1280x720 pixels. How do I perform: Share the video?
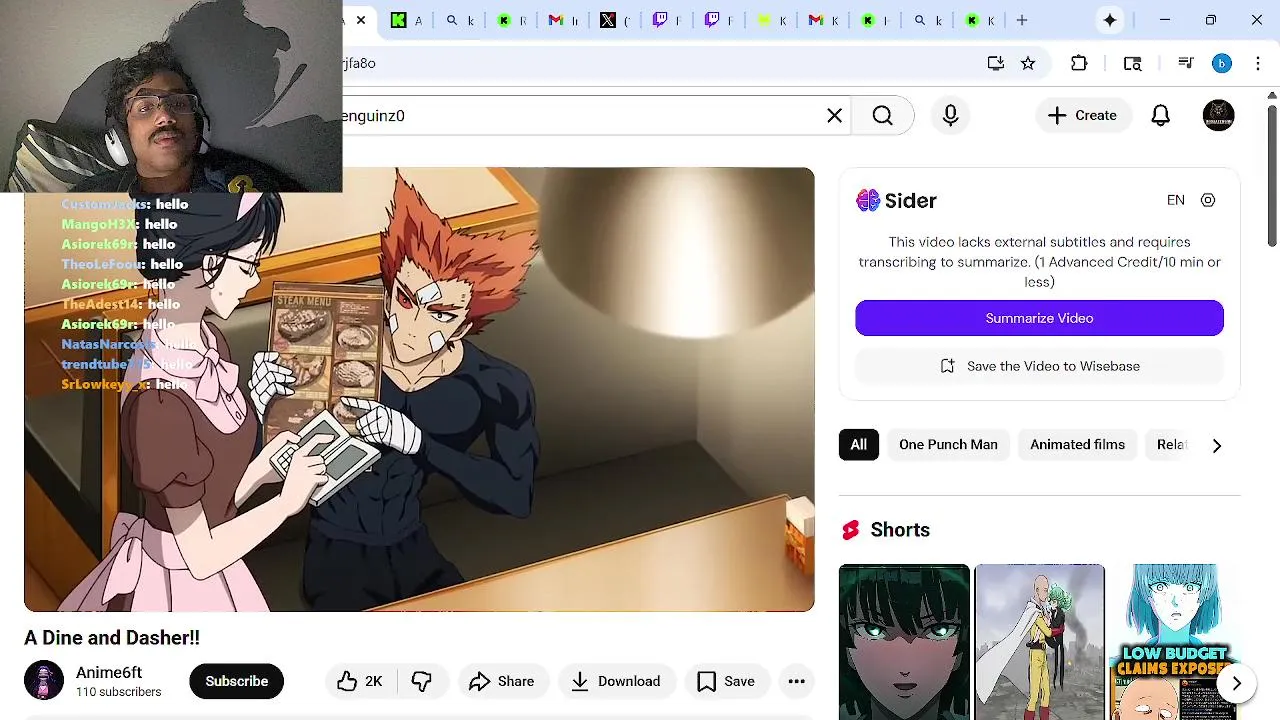pyautogui.click(x=503, y=681)
